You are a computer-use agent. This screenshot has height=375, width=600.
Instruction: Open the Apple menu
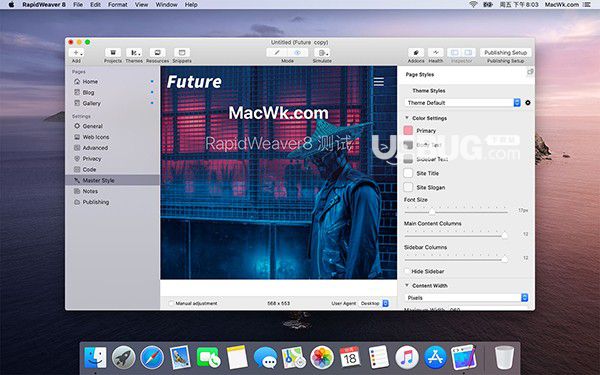(11, 5)
